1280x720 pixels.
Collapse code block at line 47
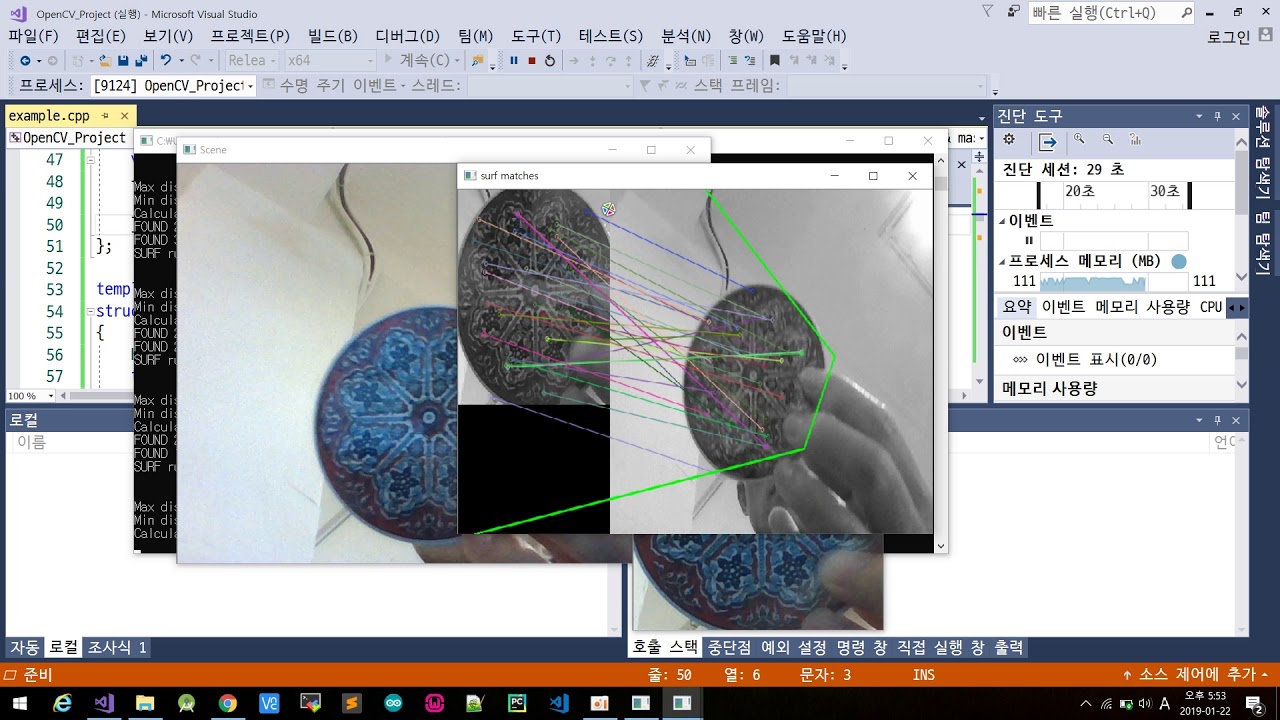pos(89,159)
